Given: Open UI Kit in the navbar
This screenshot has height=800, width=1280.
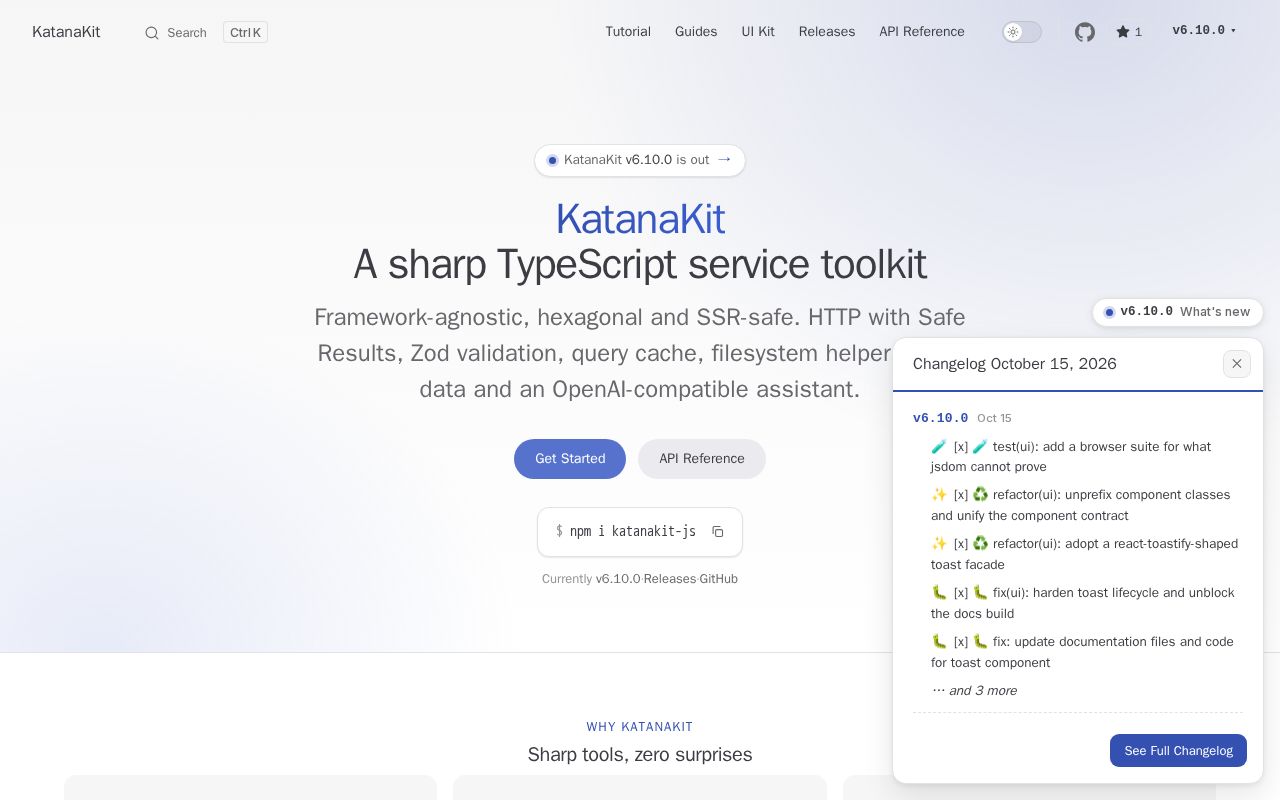Looking at the screenshot, I should click(758, 32).
